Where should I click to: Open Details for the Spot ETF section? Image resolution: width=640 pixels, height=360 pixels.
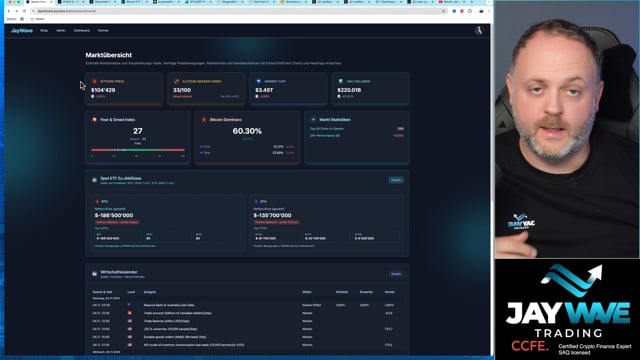tap(396, 180)
